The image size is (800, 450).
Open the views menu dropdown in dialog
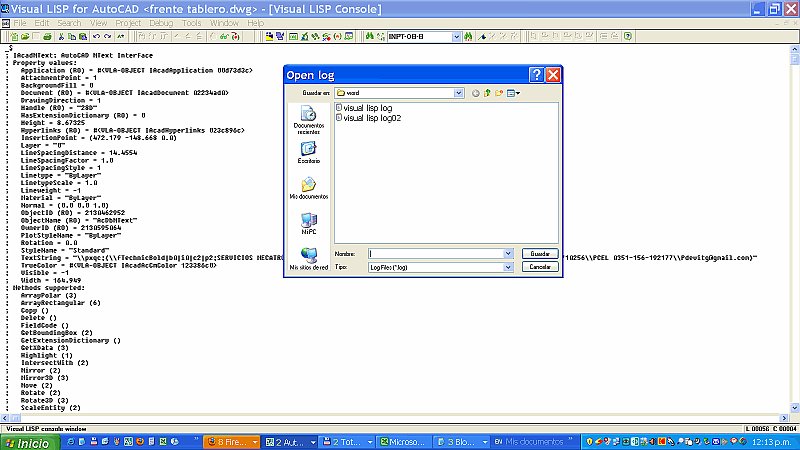click(513, 93)
